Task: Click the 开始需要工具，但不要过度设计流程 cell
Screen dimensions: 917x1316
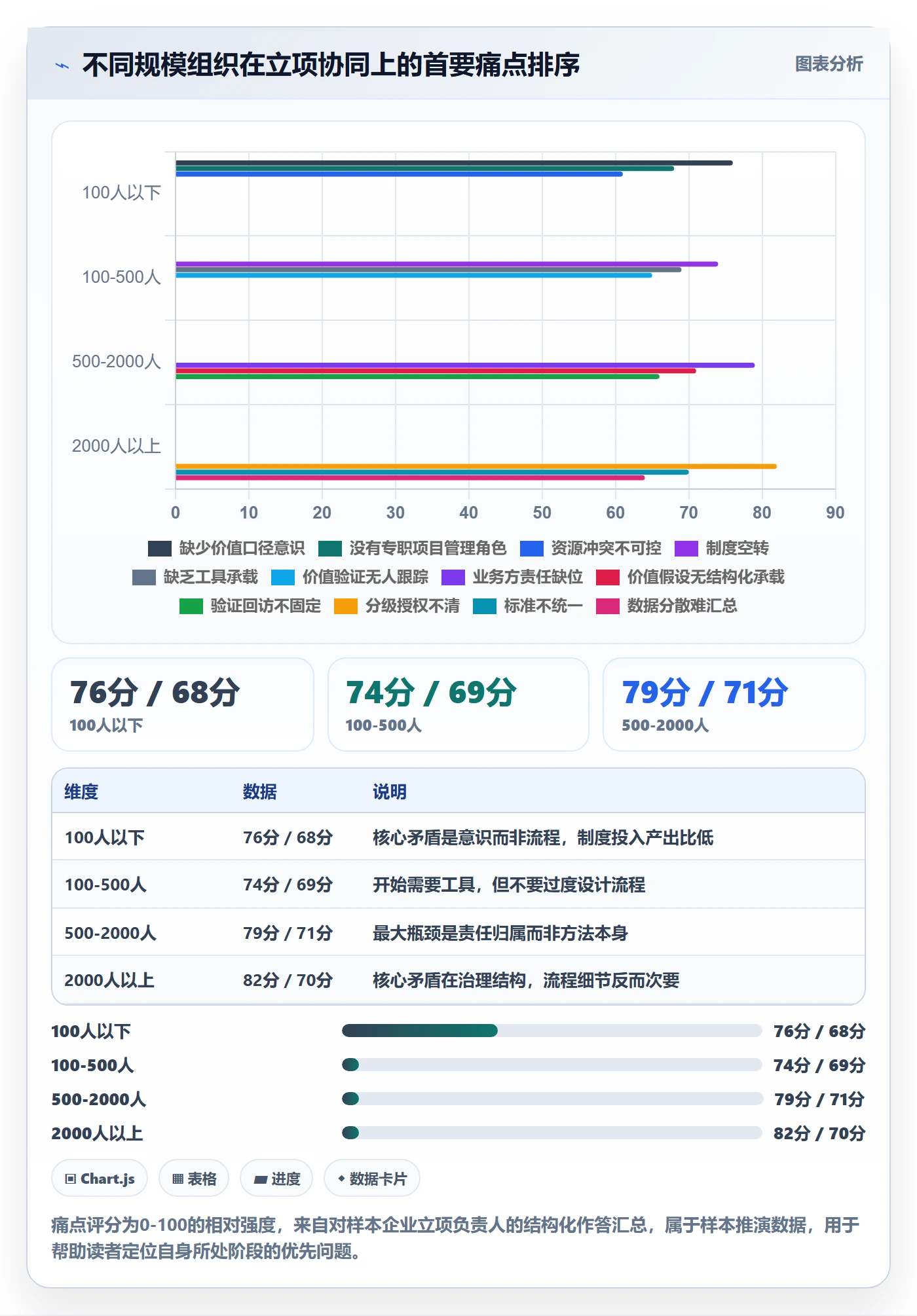Action: pyautogui.click(x=509, y=885)
